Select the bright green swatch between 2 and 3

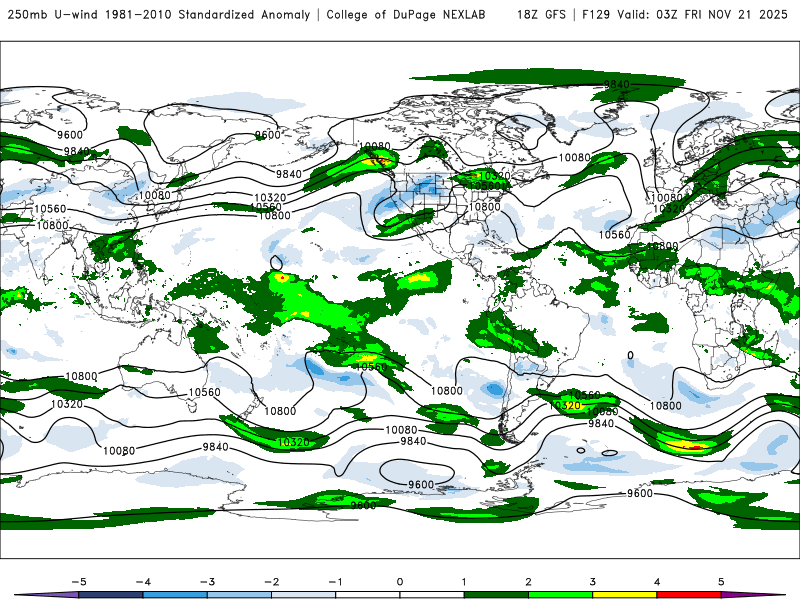561,595
